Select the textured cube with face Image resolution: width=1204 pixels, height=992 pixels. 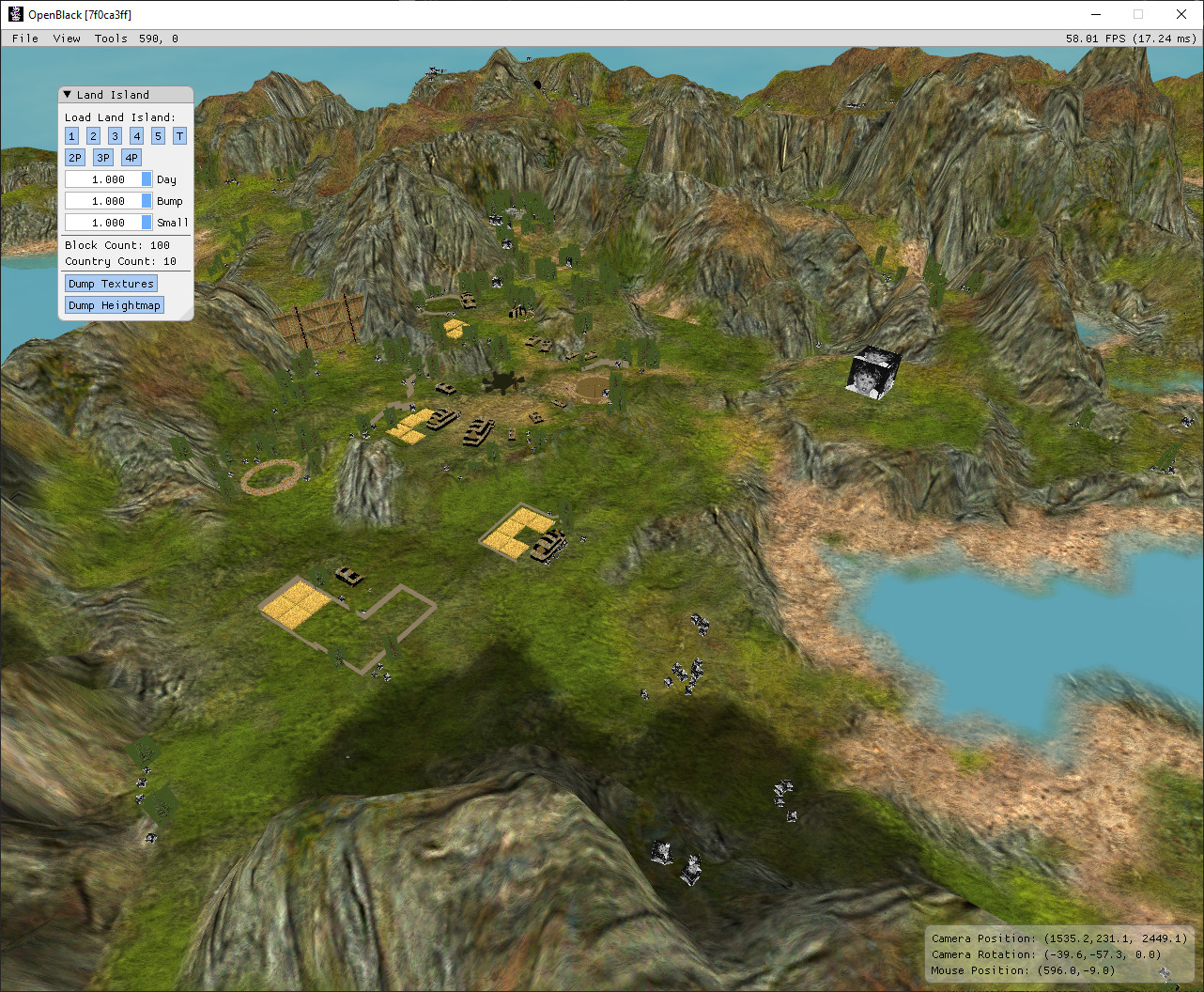874,373
